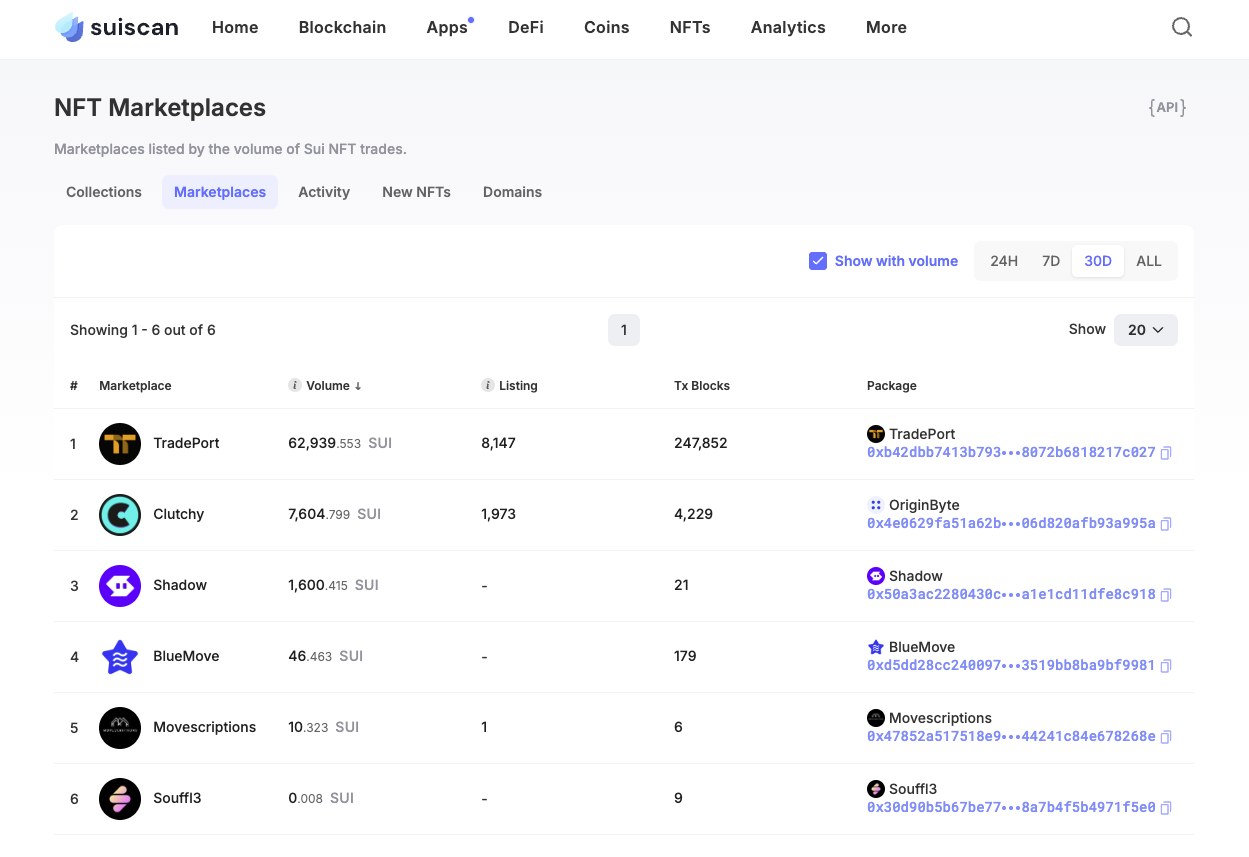Click the small BlueMove package icon
Viewport: 1249px width, 857px height.
coord(876,647)
